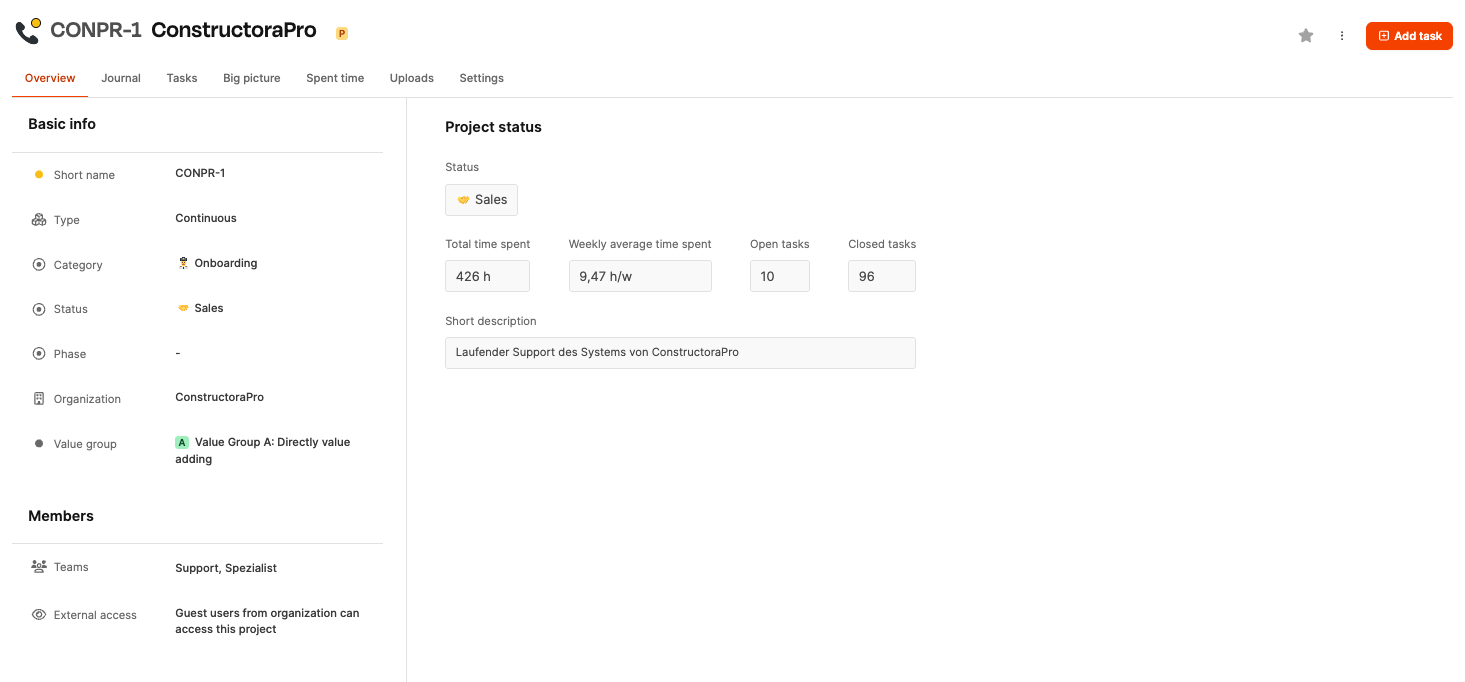Open the Settings tab
This screenshot has height=682, width=1465.
pos(481,78)
